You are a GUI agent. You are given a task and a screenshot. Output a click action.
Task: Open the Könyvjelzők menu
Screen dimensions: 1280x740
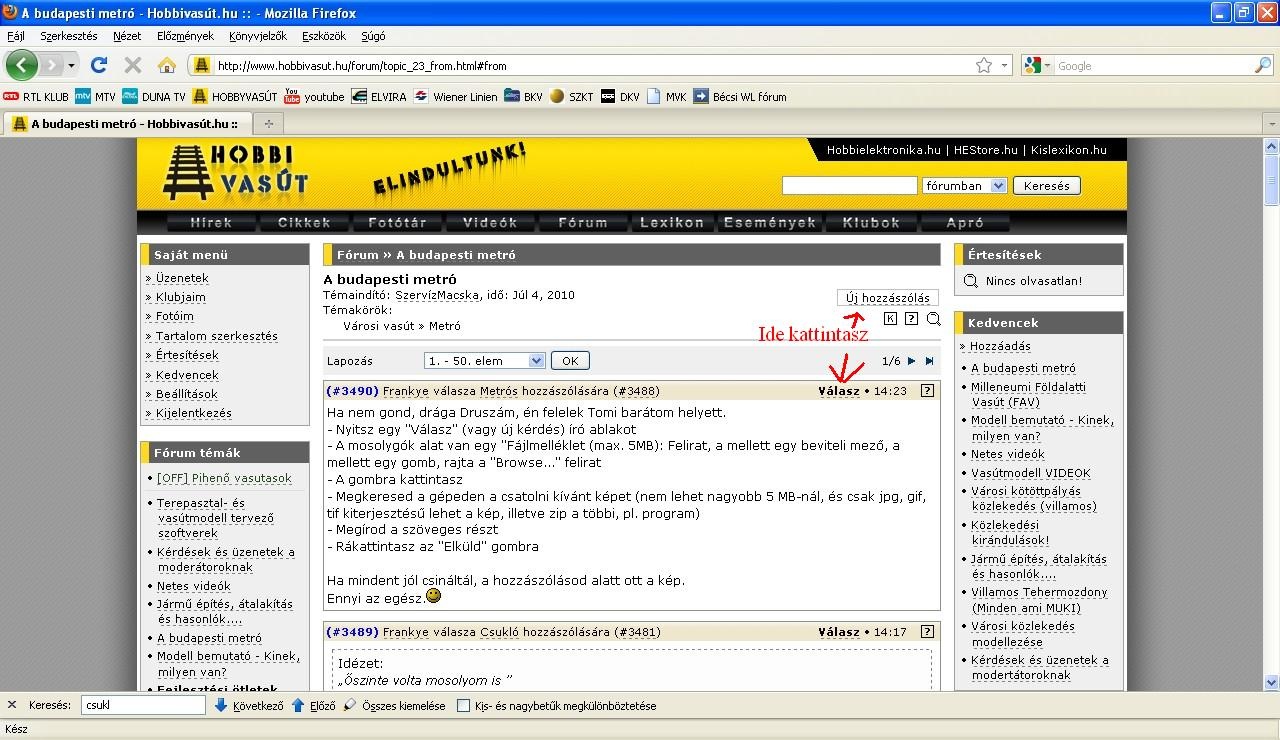(x=257, y=36)
